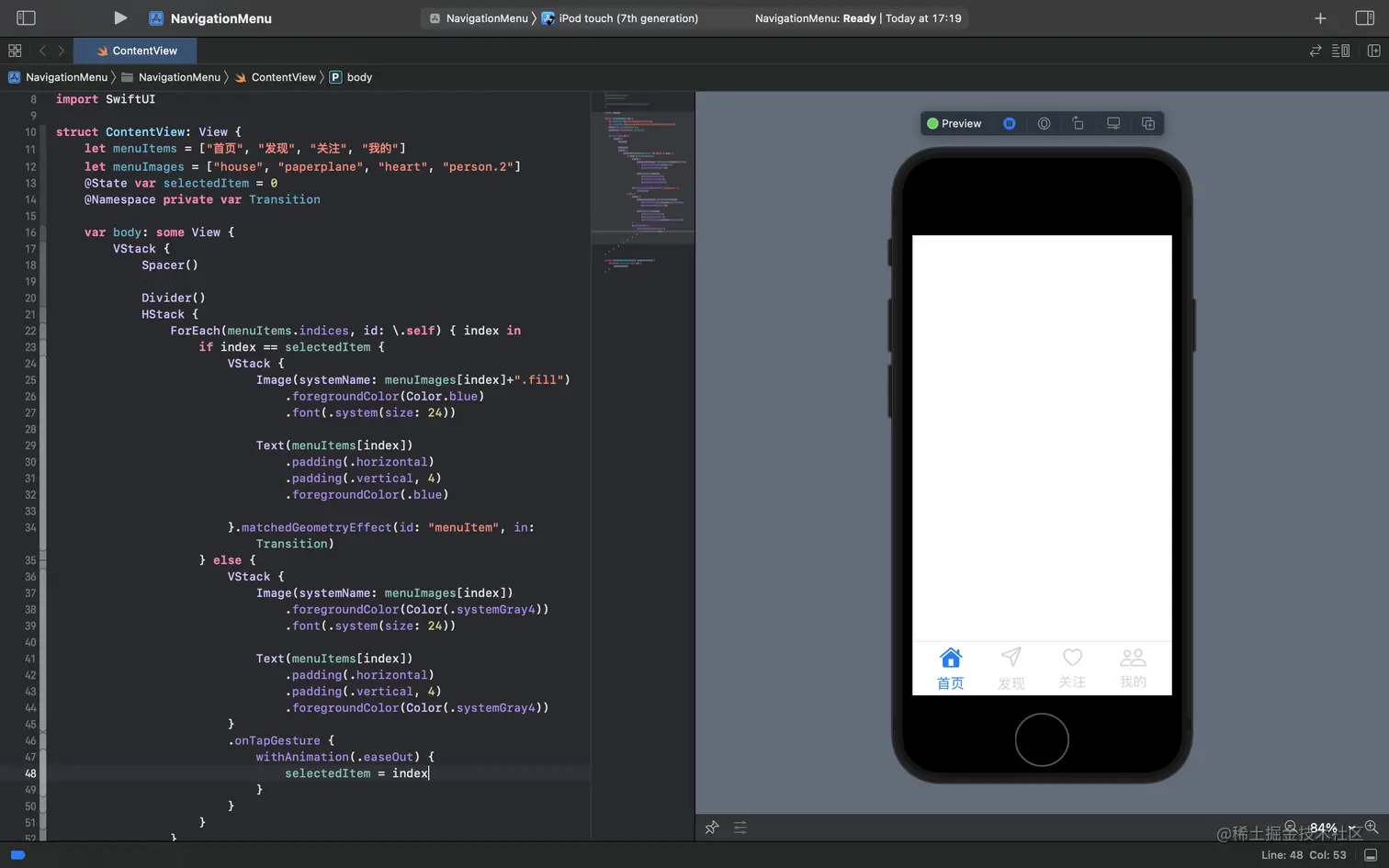Tap the 发现 paperplane tab in preview
This screenshot has height=868, width=1389.
tap(1011, 669)
